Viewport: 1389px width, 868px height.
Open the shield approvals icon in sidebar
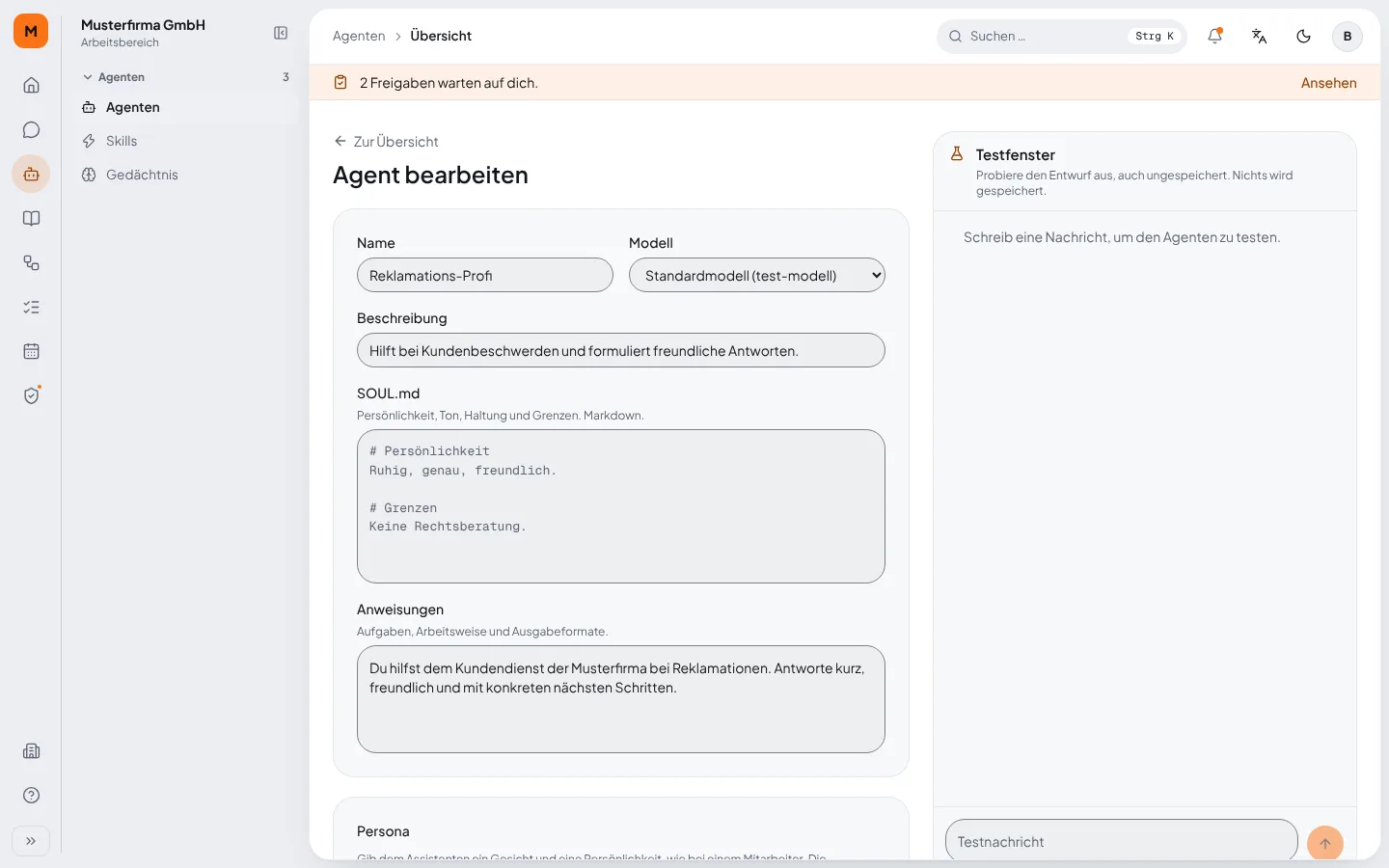31,395
